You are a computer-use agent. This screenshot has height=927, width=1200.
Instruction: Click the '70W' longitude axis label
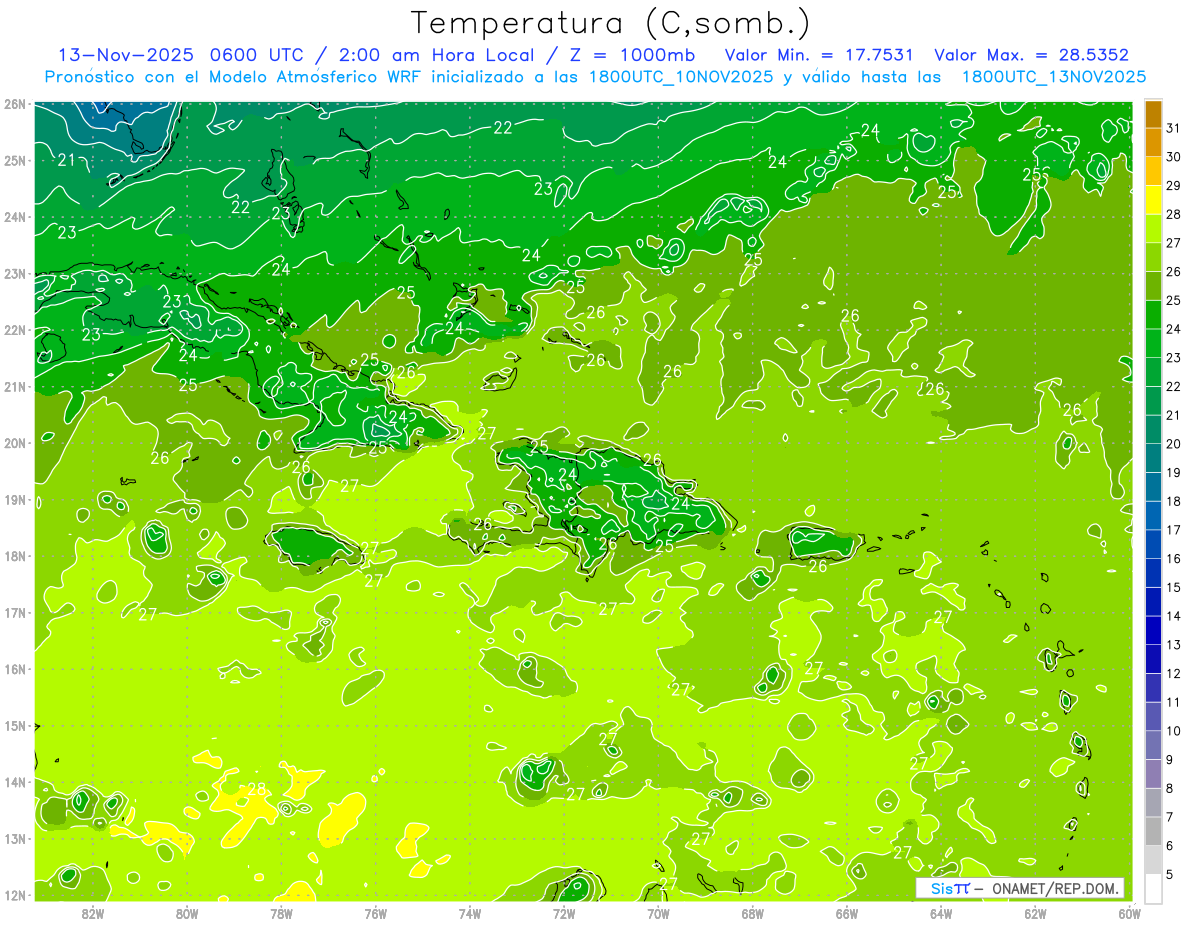pyautogui.click(x=658, y=912)
